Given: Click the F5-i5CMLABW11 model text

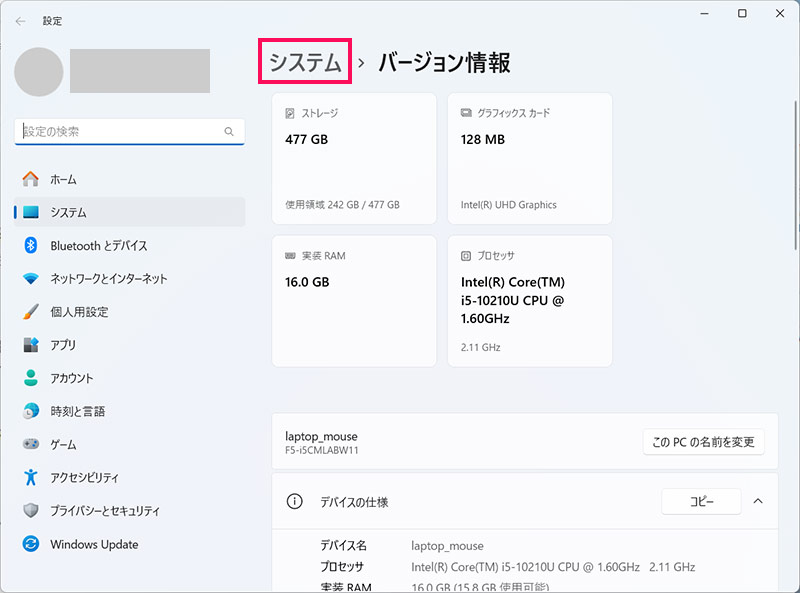Looking at the screenshot, I should click(x=321, y=451).
